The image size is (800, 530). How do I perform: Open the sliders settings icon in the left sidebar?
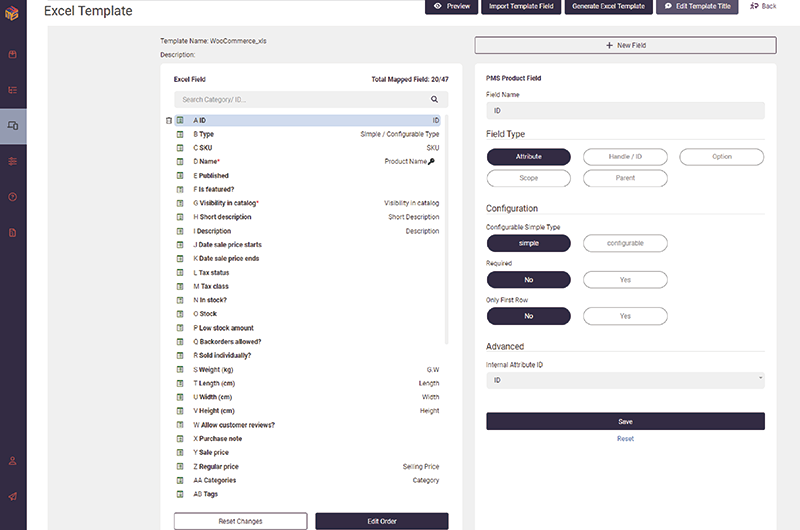tap(12, 161)
